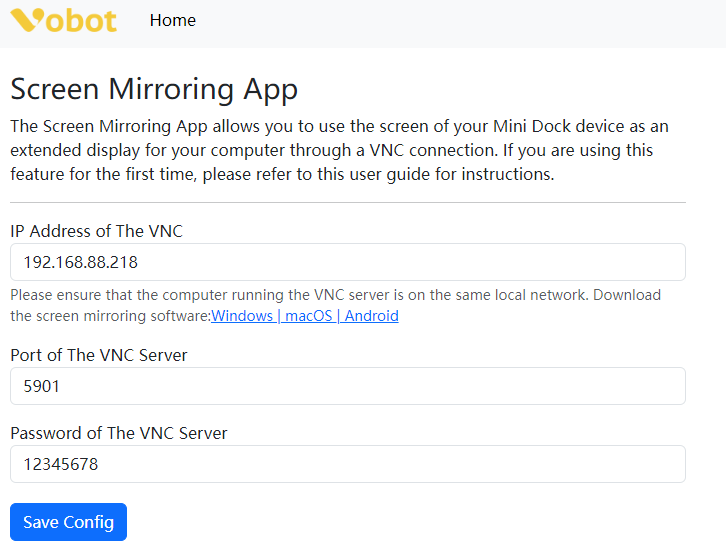
Task: Click the 'Screen Mirroring App' page heading
Action: pyautogui.click(x=154, y=89)
